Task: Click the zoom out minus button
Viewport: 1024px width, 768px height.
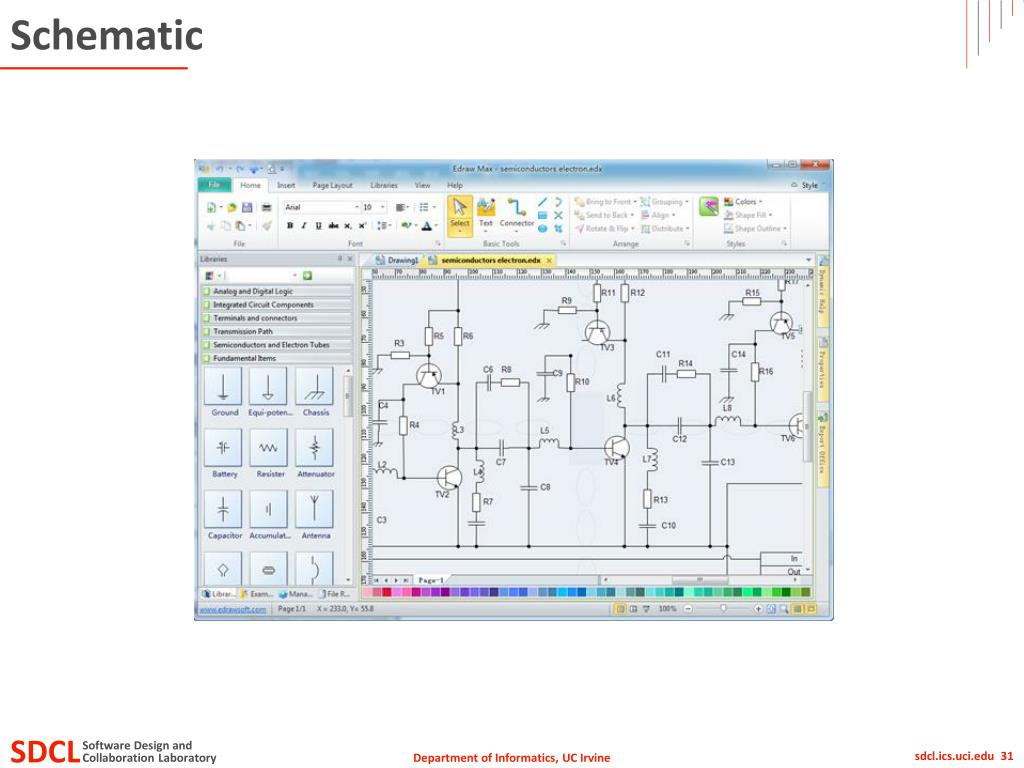Action: [688, 609]
